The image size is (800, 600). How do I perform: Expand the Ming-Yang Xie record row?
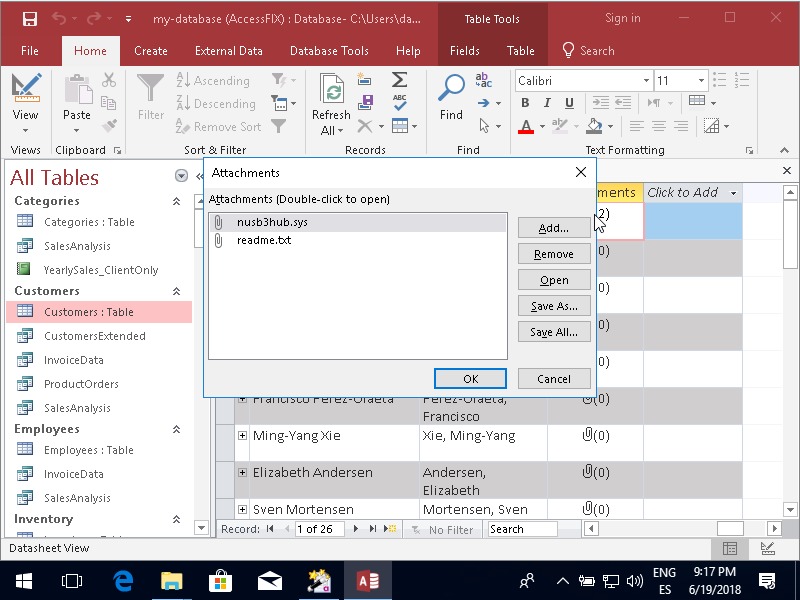point(242,436)
